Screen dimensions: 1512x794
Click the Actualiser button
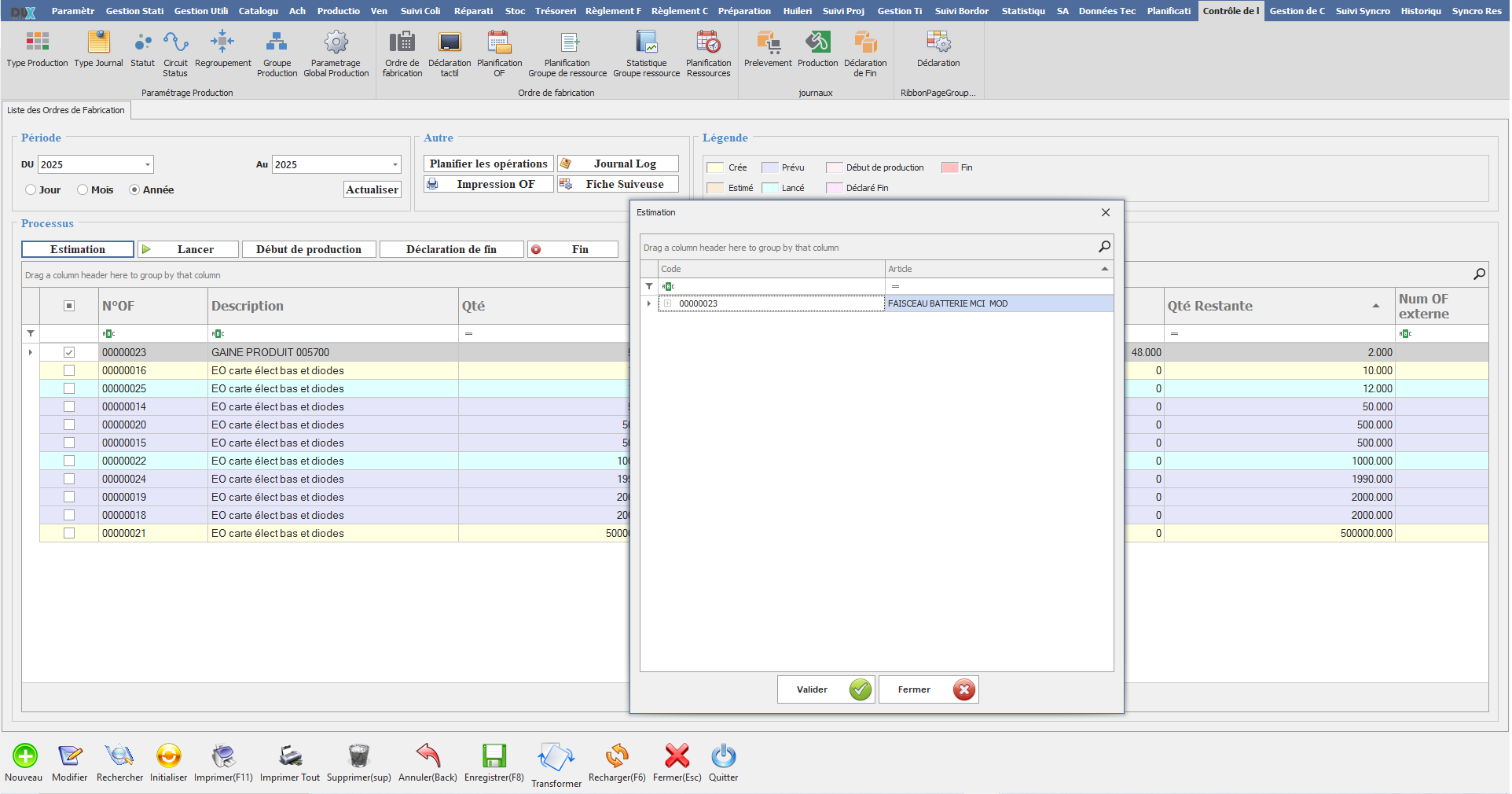(x=372, y=189)
